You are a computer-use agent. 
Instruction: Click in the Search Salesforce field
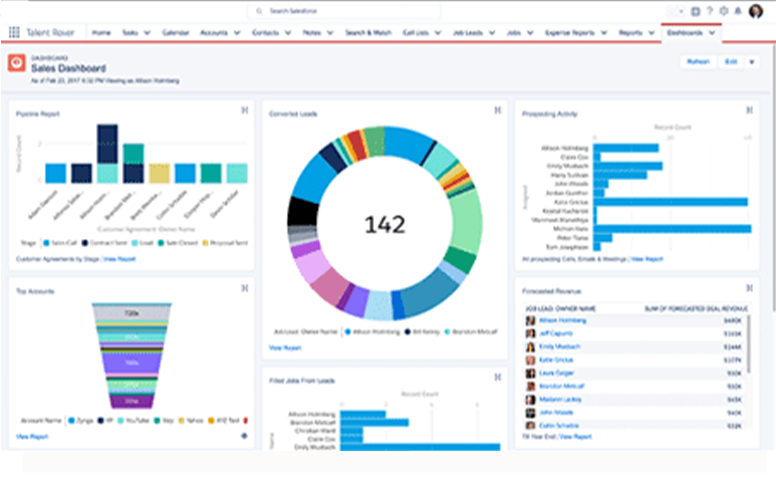click(x=344, y=11)
